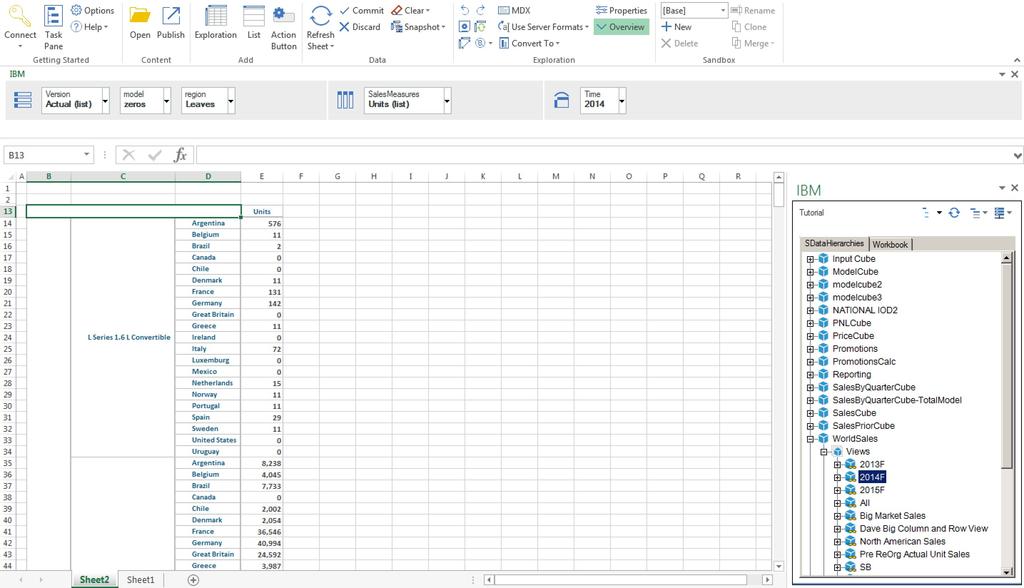
Task: Open the Convert To dropdown
Action: point(530,43)
